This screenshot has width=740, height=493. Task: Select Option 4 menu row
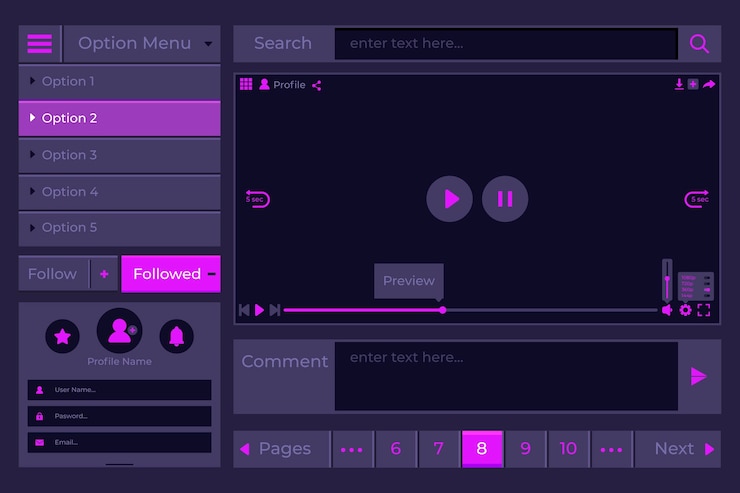(119, 192)
